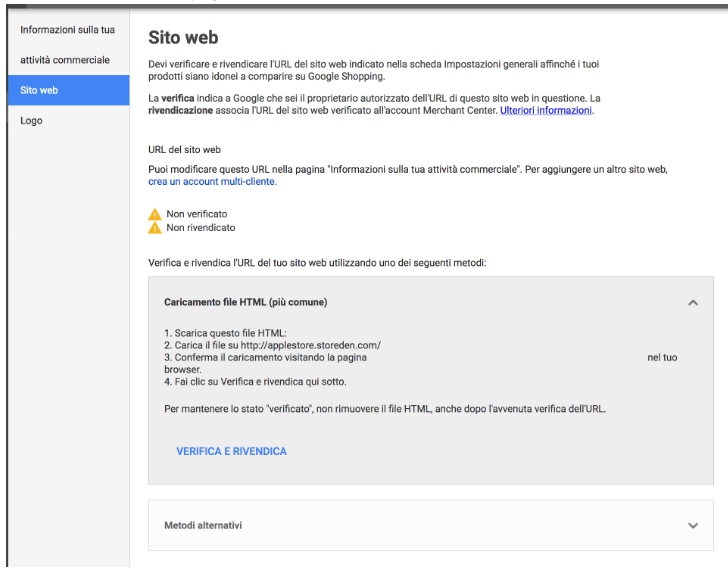The image size is (728, 571).
Task: Click the Caricamento file HTML panel title
Action: point(245,302)
